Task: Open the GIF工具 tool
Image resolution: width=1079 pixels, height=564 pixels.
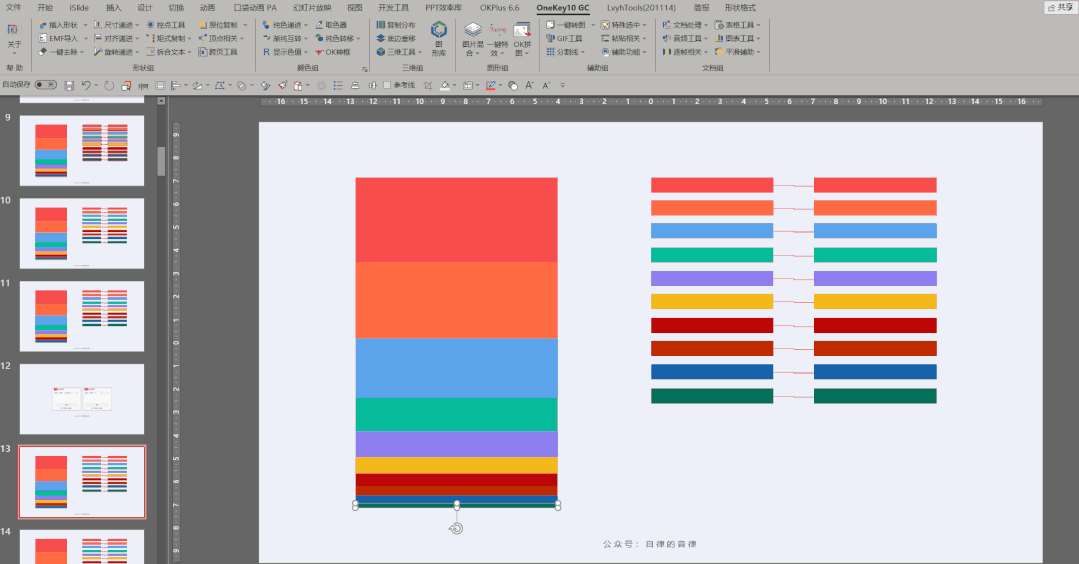Action: coord(564,39)
